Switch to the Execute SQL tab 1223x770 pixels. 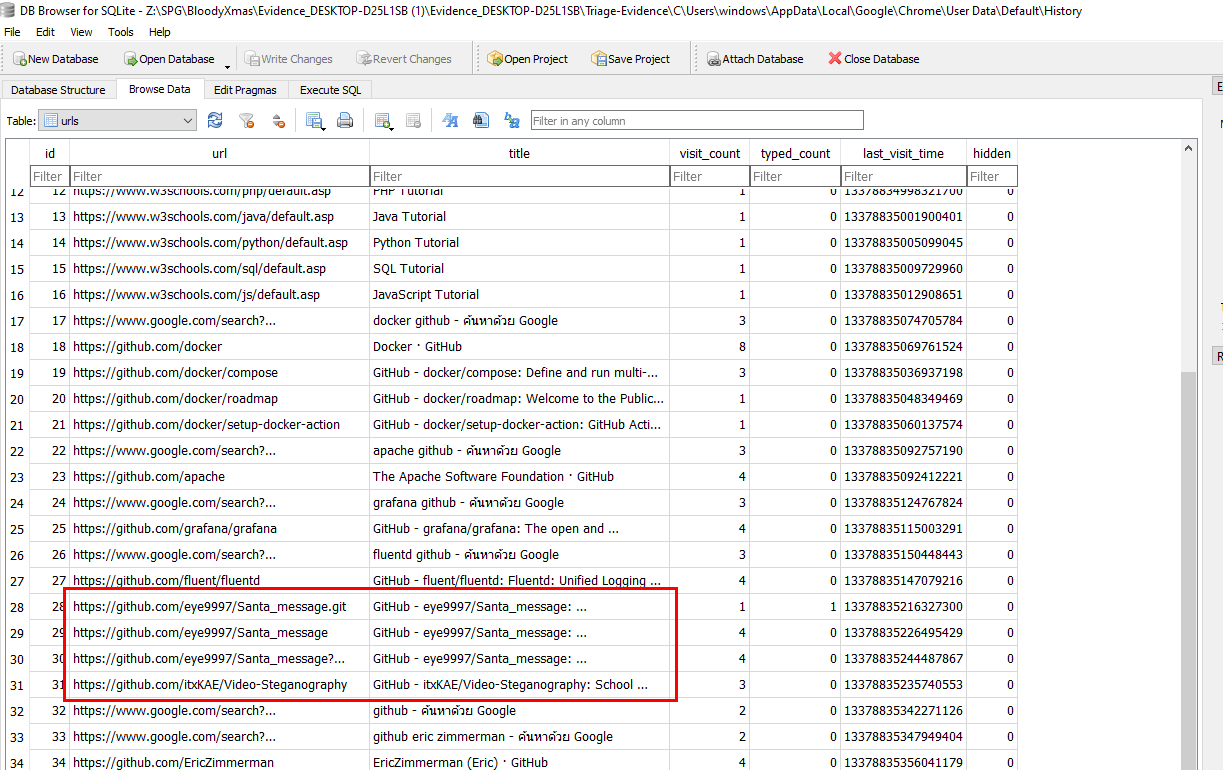330,90
